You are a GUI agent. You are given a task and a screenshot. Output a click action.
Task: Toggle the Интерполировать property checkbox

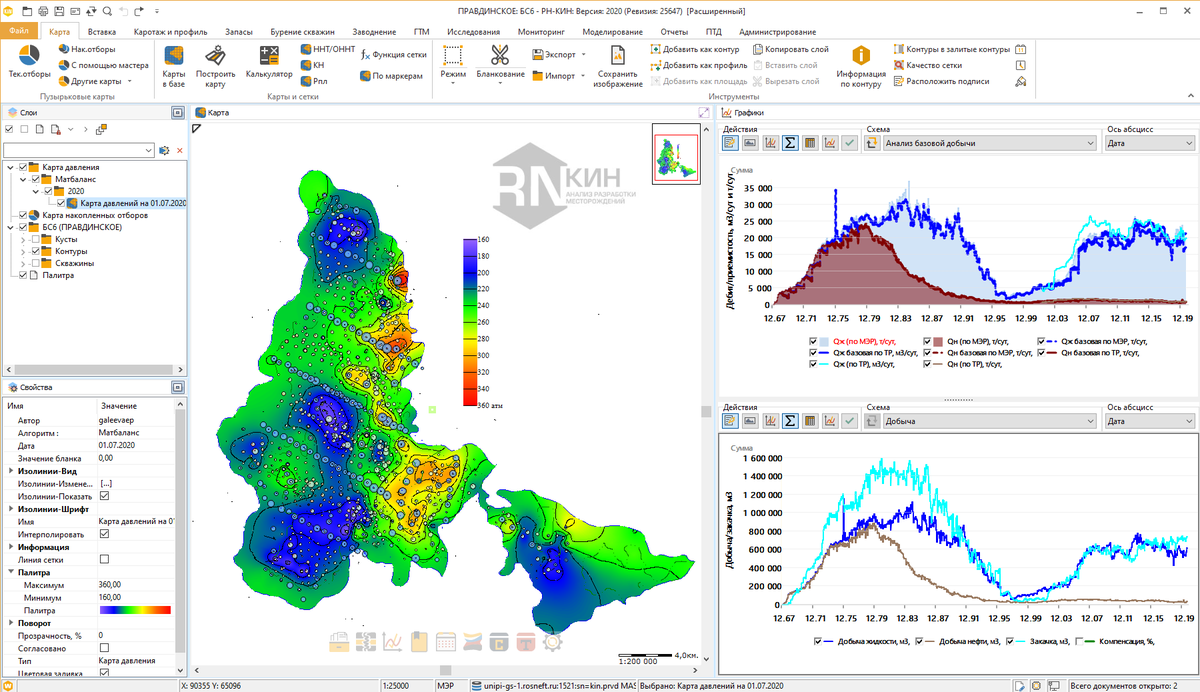[x=105, y=534]
